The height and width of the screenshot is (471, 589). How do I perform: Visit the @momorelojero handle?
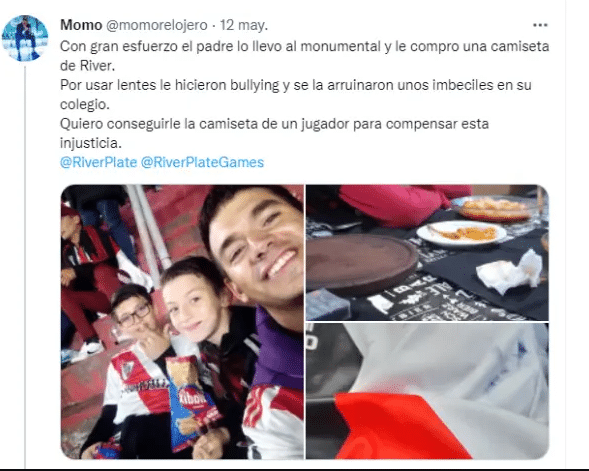coord(157,25)
